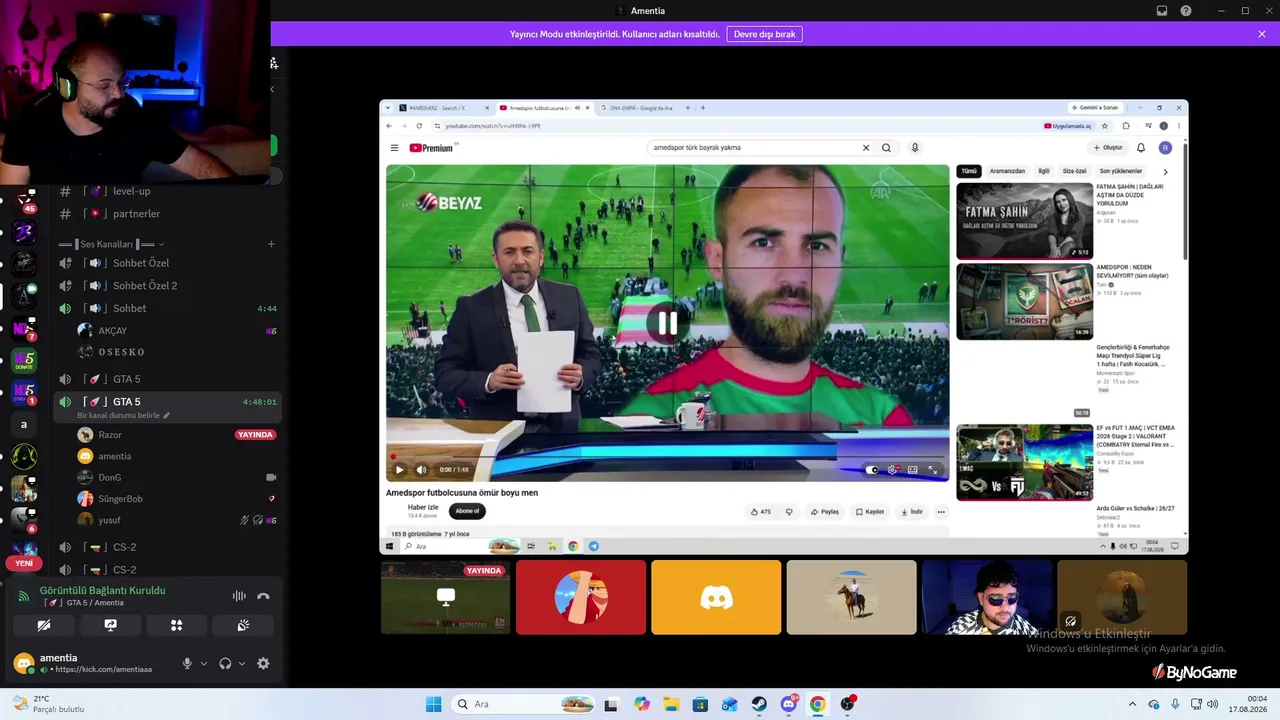Show more filter chips with right chevron

click(x=1165, y=172)
